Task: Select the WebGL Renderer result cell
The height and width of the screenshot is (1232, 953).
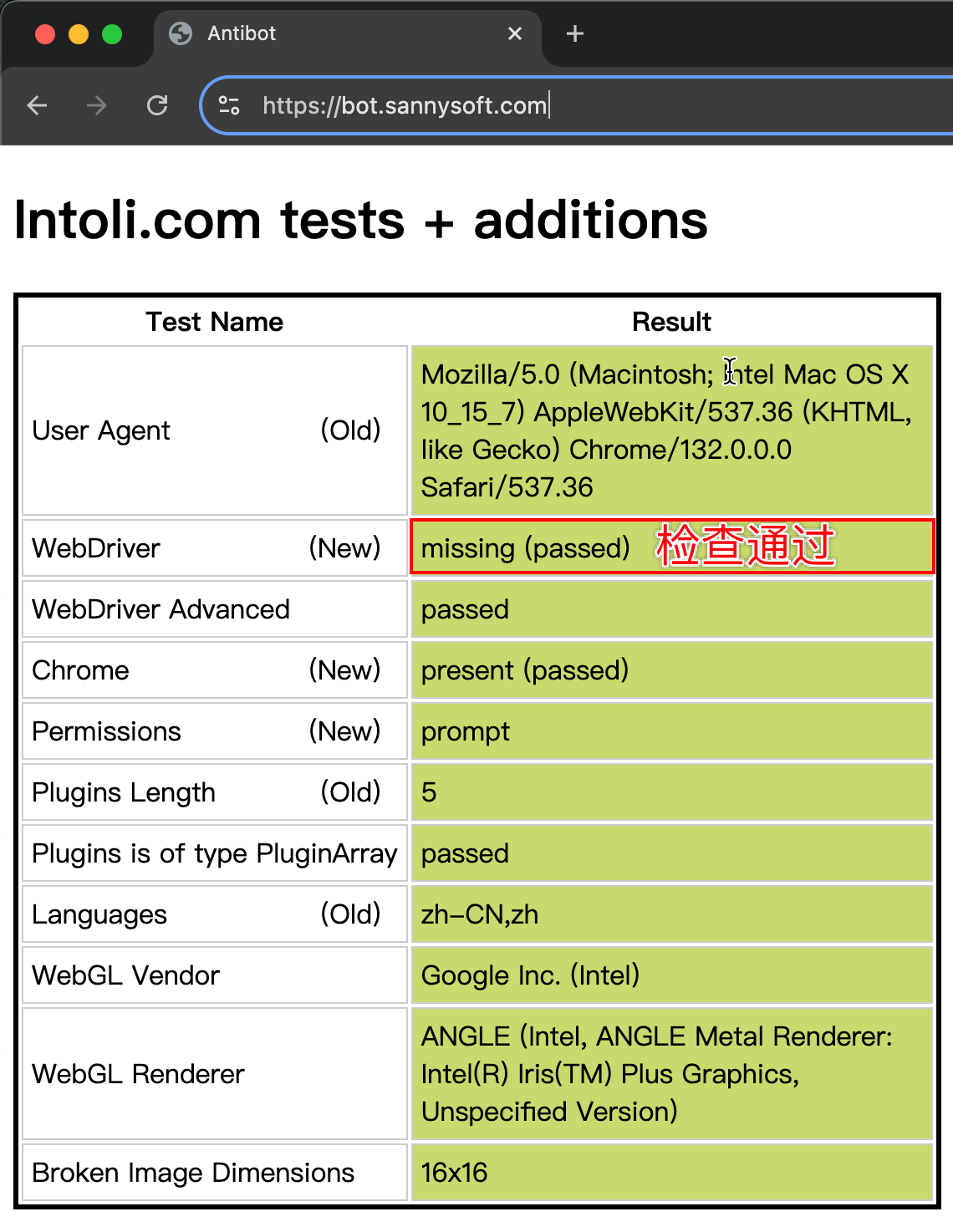Action: point(656,1074)
